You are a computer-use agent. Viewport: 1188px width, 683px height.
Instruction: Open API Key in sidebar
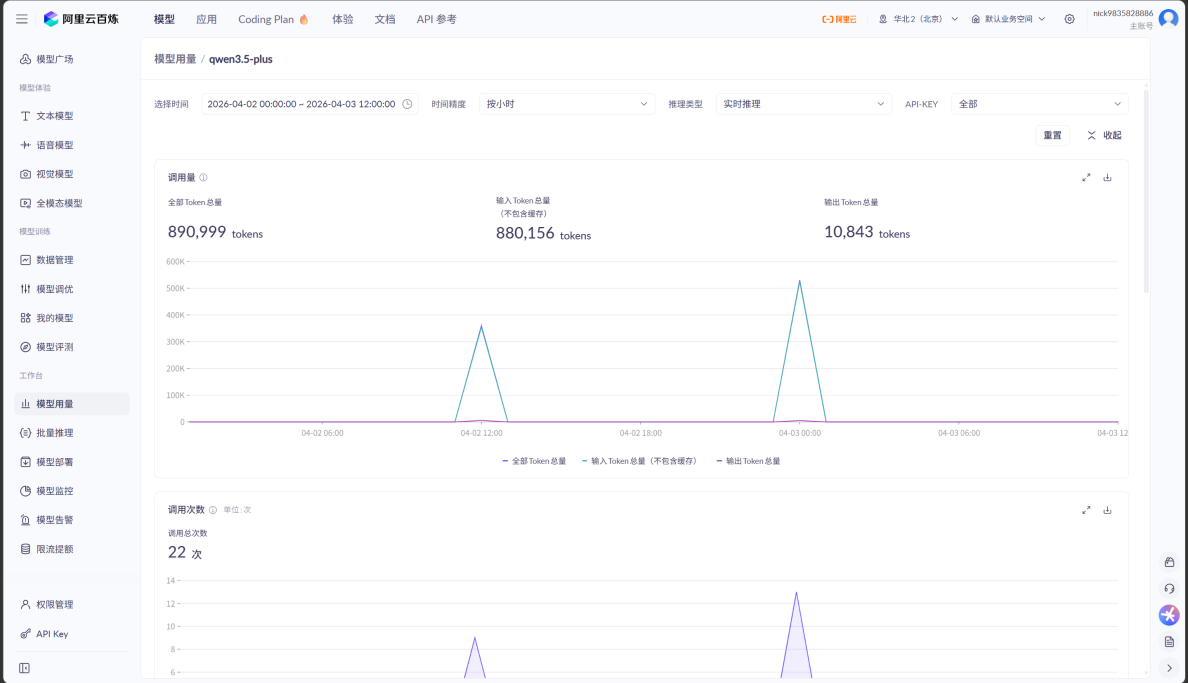pos(72,634)
